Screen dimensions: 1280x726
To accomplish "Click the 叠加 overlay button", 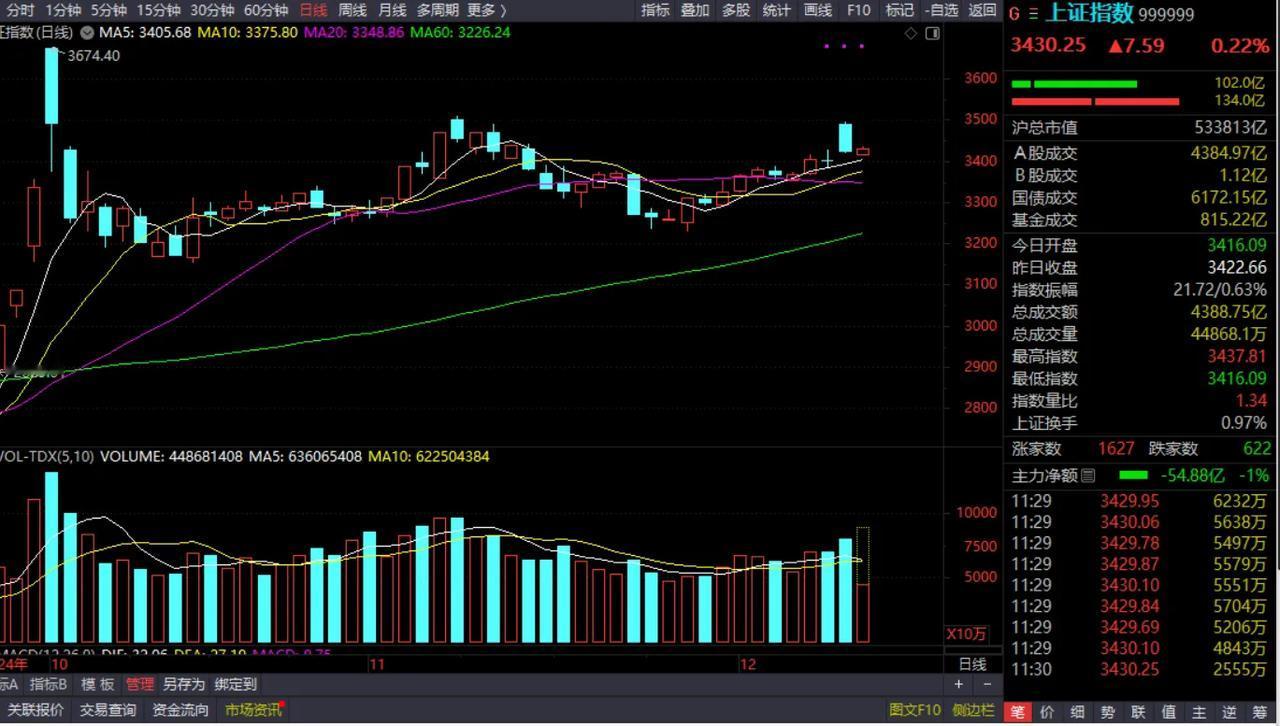I will point(695,10).
